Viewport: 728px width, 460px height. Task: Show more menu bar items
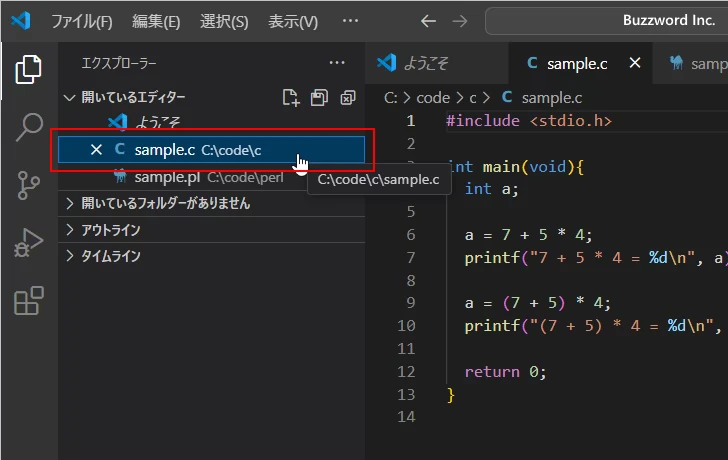350,21
